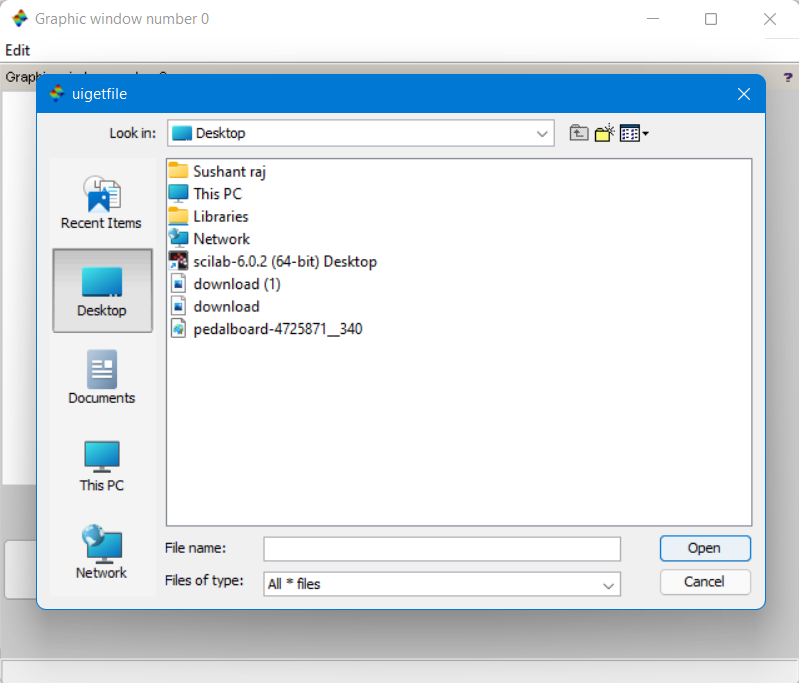This screenshot has height=683, width=799.
Task: Select the download (1) image file
Action: coord(225,284)
